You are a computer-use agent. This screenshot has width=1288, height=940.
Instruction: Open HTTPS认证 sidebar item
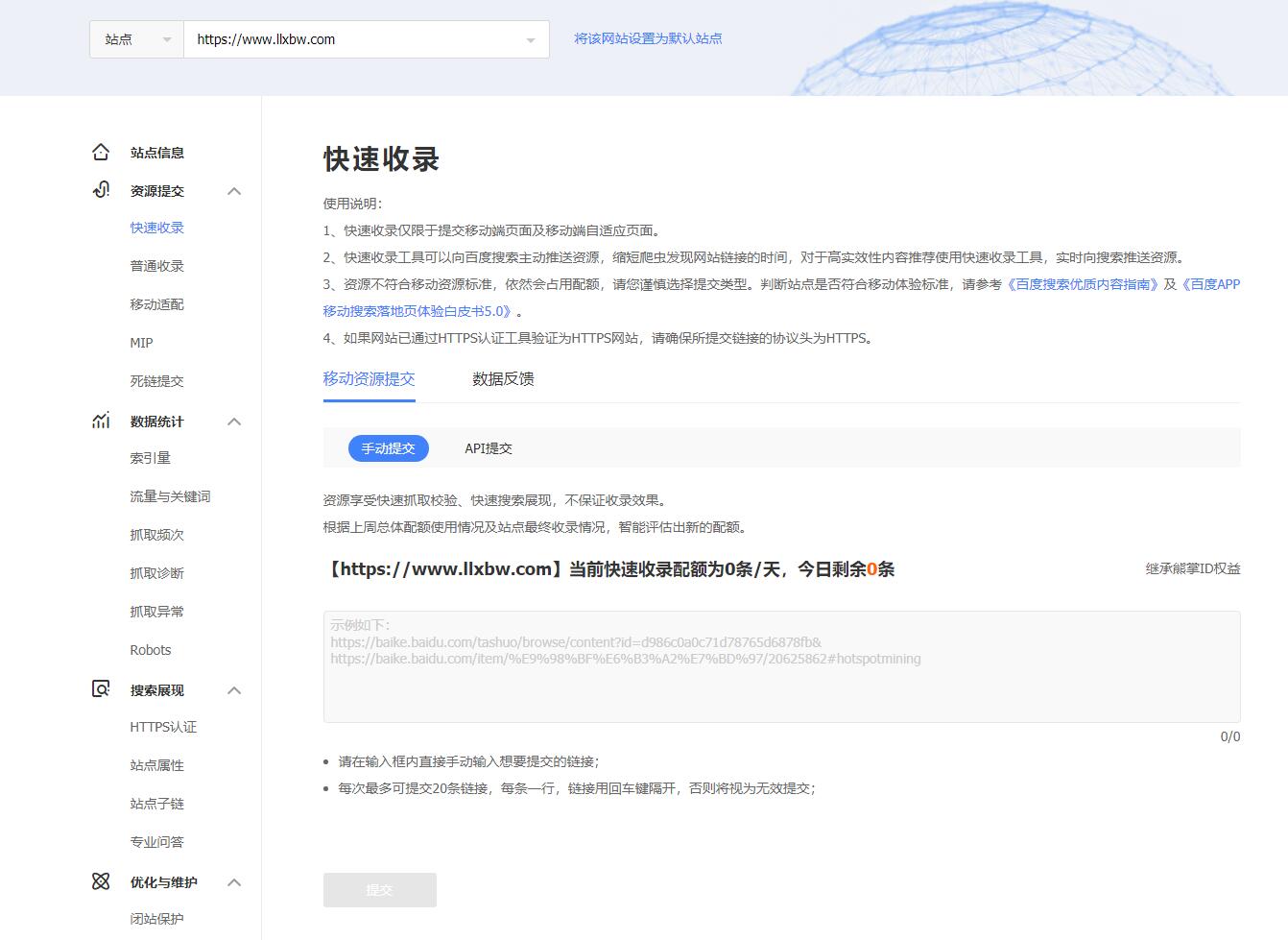(x=164, y=727)
